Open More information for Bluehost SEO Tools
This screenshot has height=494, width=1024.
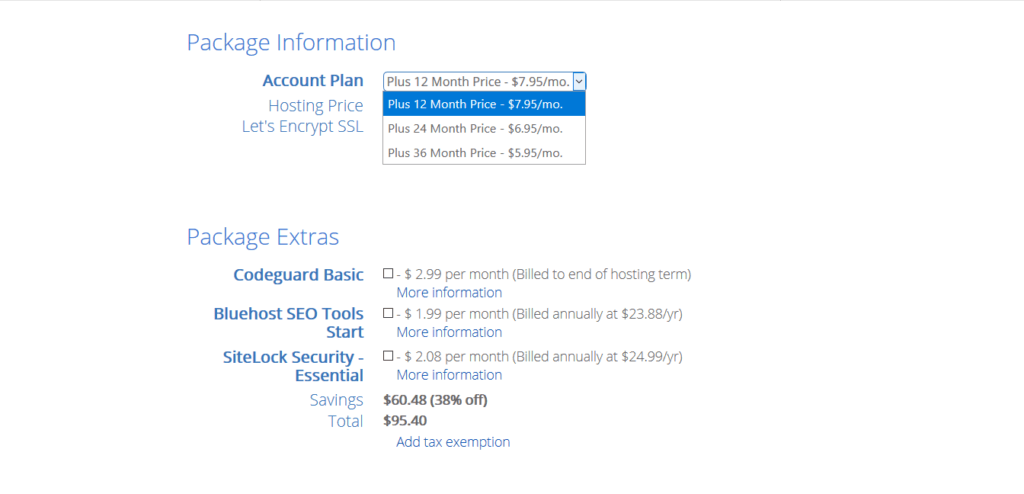tap(449, 332)
